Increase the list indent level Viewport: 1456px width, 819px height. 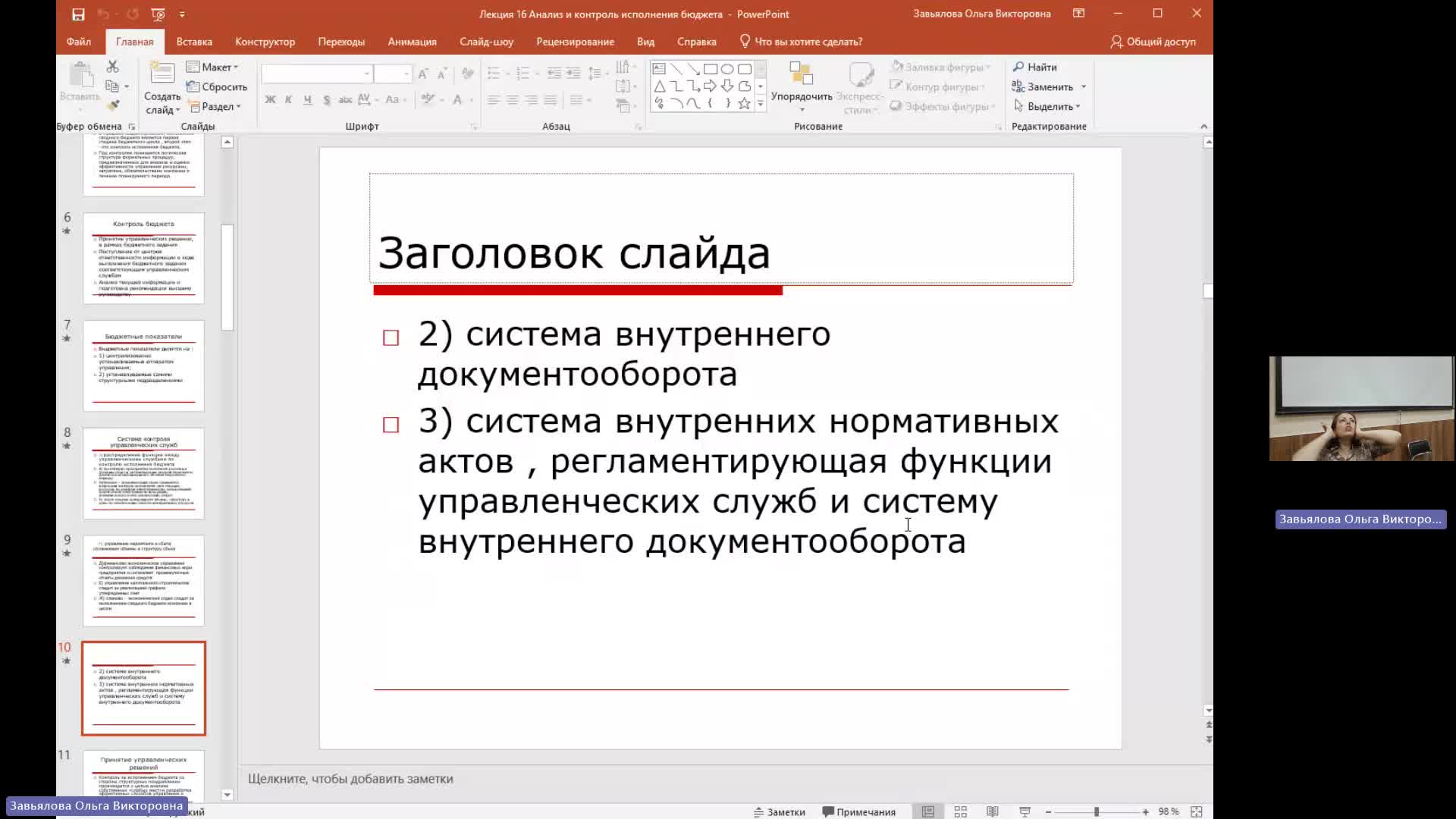(x=573, y=74)
